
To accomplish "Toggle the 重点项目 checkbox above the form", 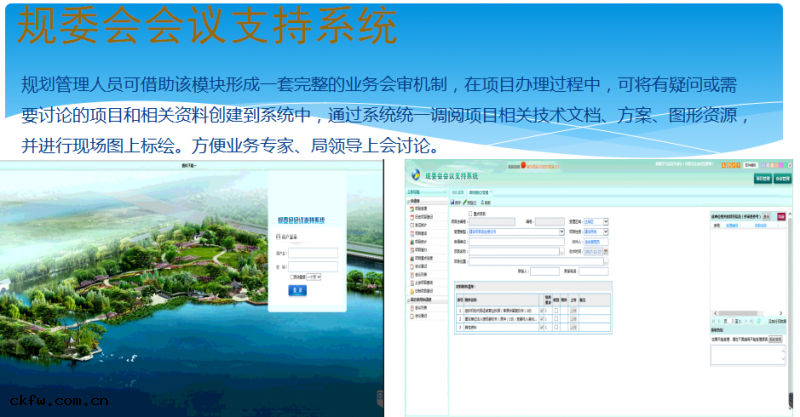I will 472,213.
